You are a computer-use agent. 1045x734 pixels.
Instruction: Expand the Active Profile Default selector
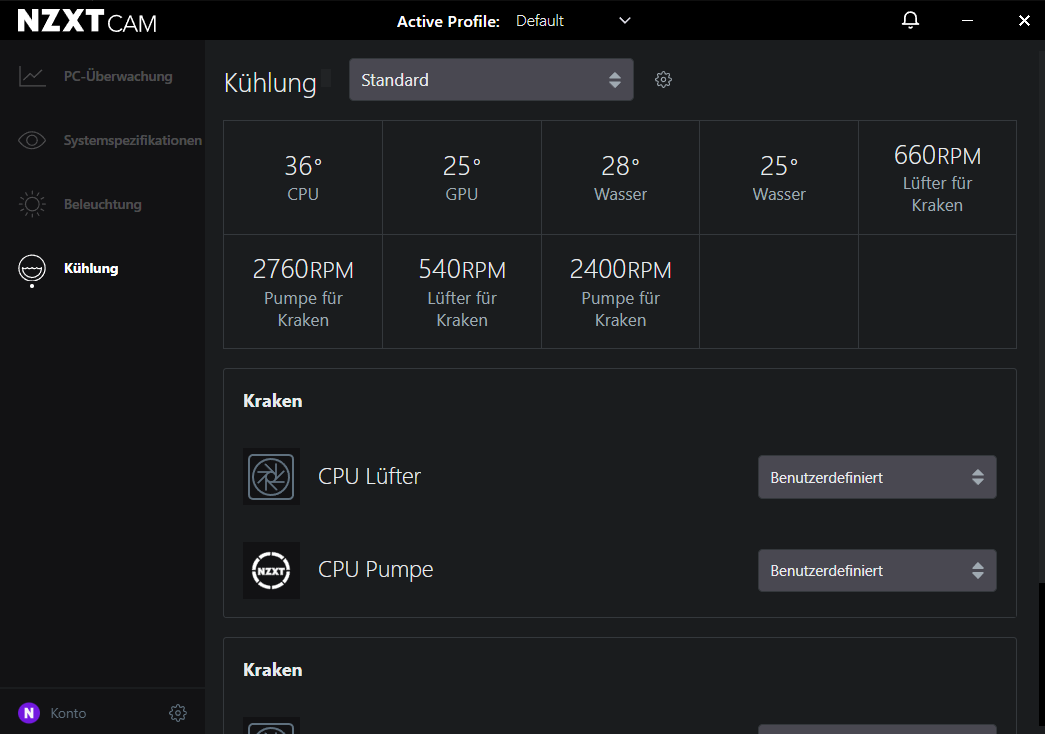(x=574, y=21)
